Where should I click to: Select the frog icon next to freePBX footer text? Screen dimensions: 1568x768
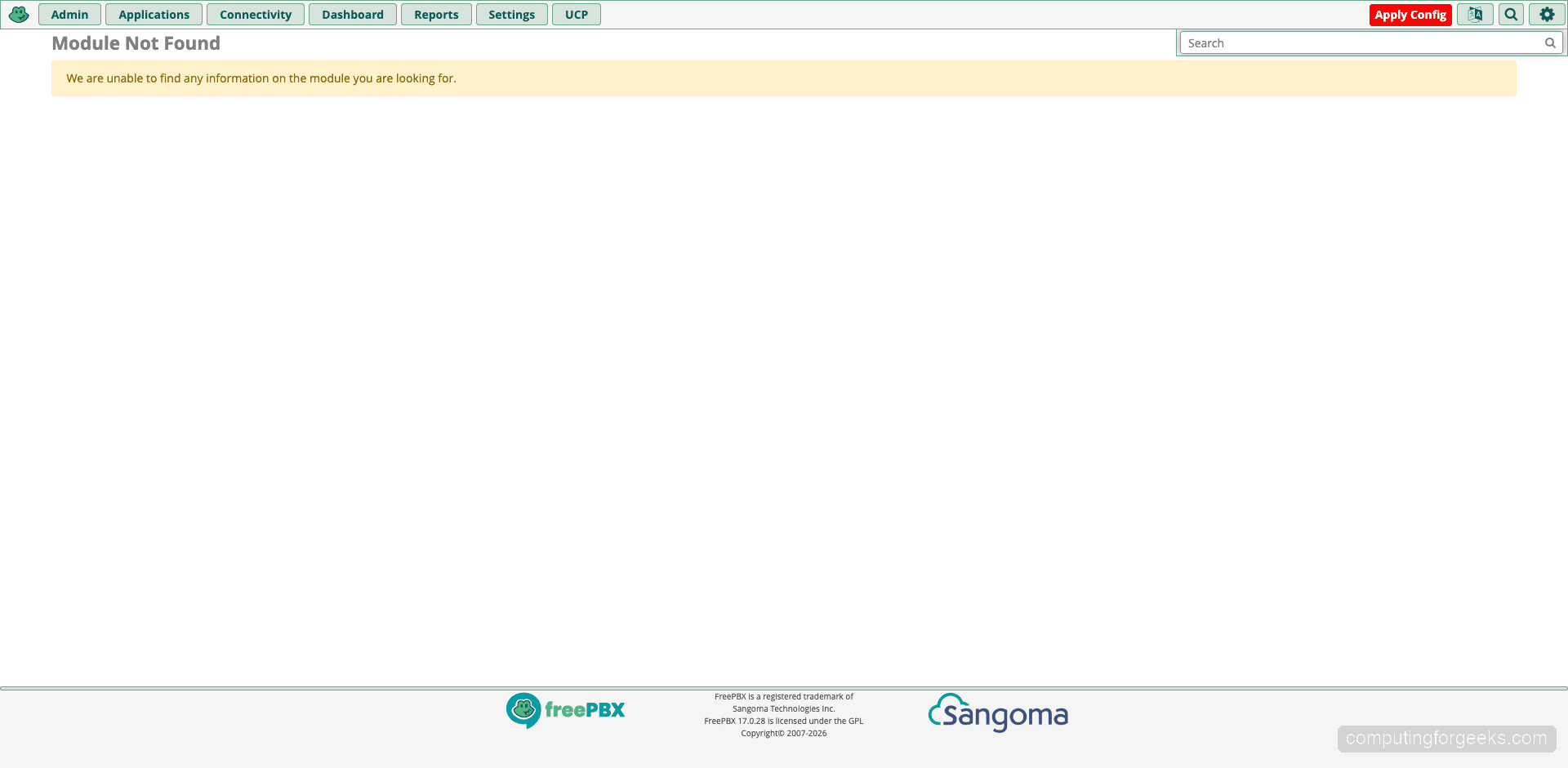click(x=523, y=710)
